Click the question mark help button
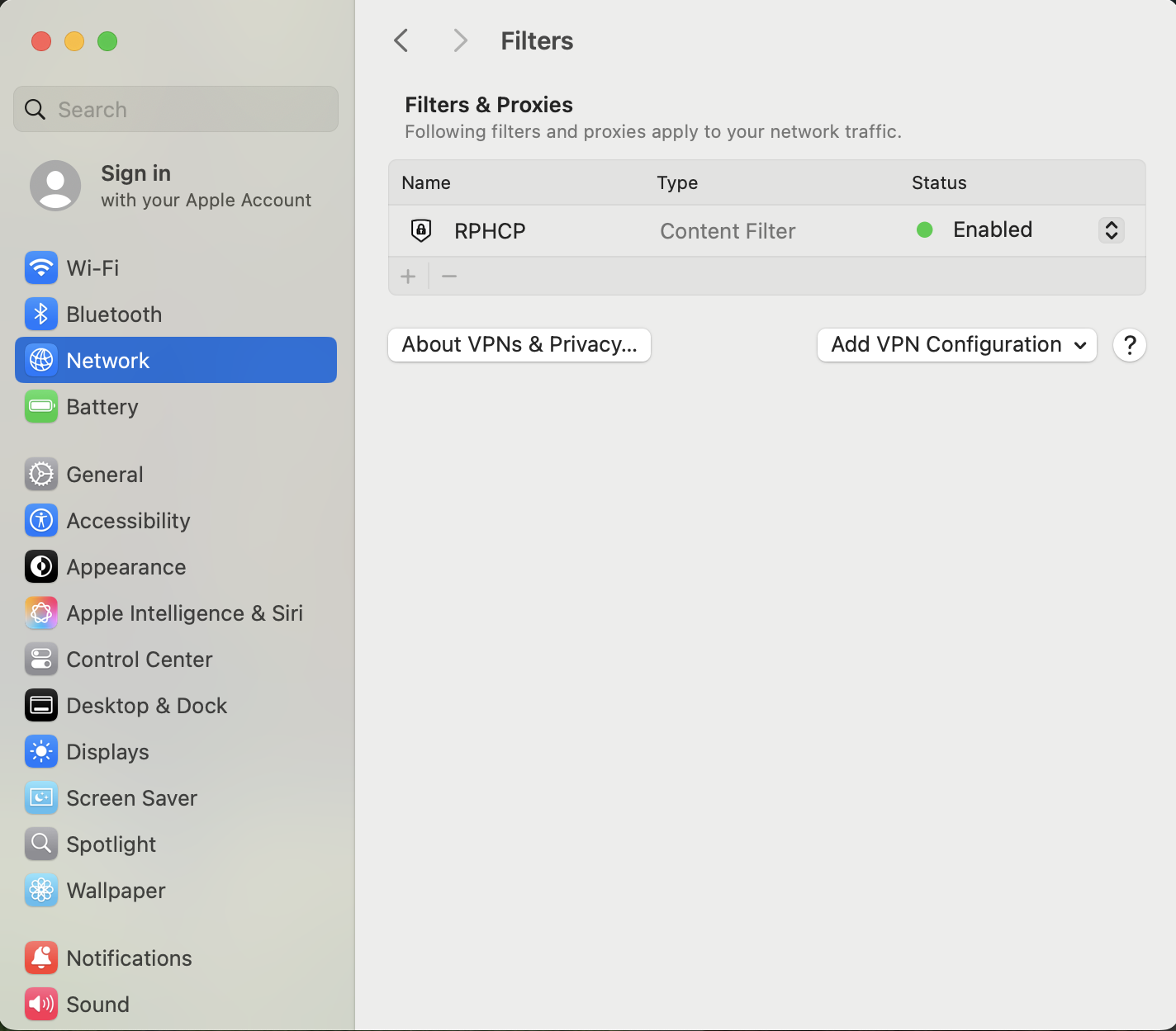Image resolution: width=1176 pixels, height=1031 pixels. tap(1129, 345)
